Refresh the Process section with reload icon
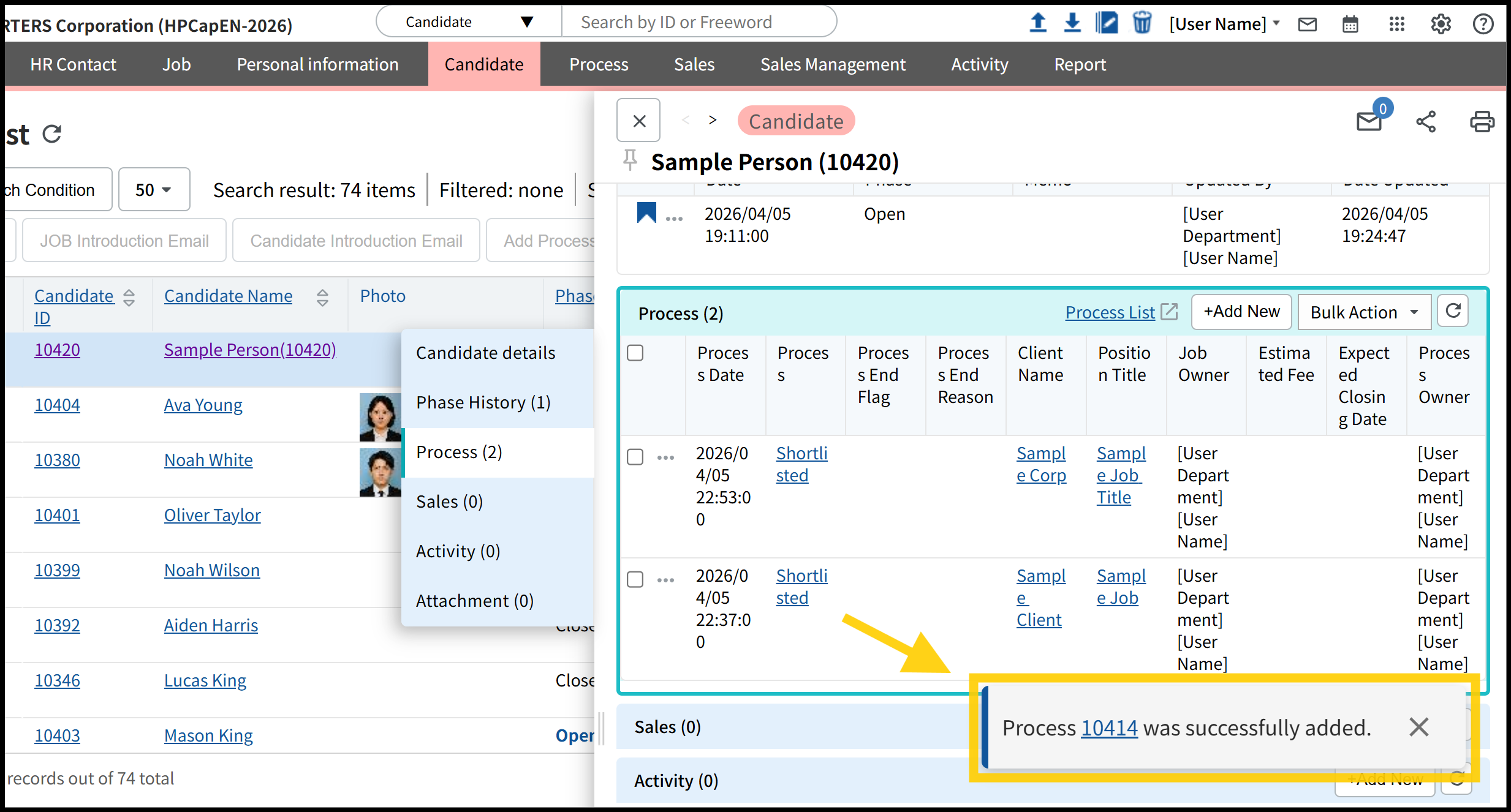The image size is (1511, 812). tap(1453, 312)
